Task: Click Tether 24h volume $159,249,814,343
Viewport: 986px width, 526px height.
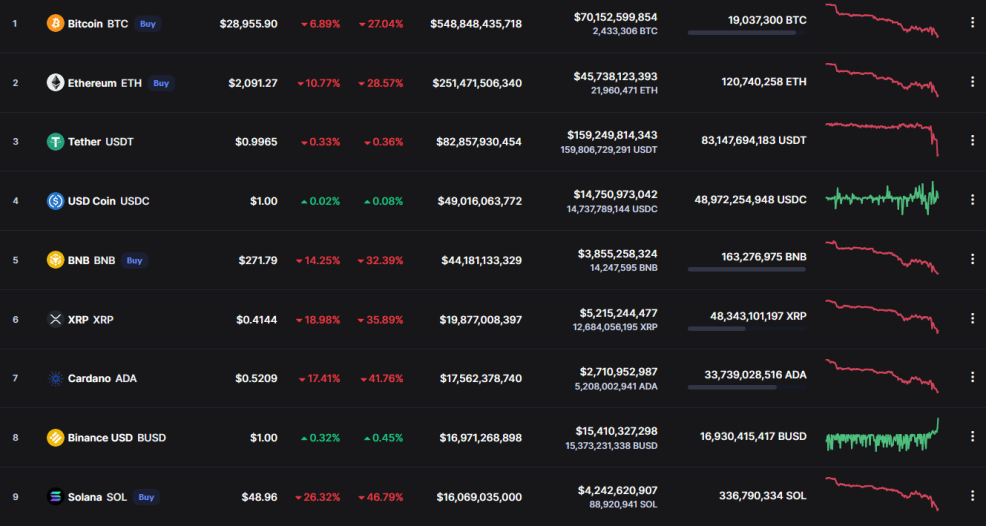Action: click(x=612, y=135)
